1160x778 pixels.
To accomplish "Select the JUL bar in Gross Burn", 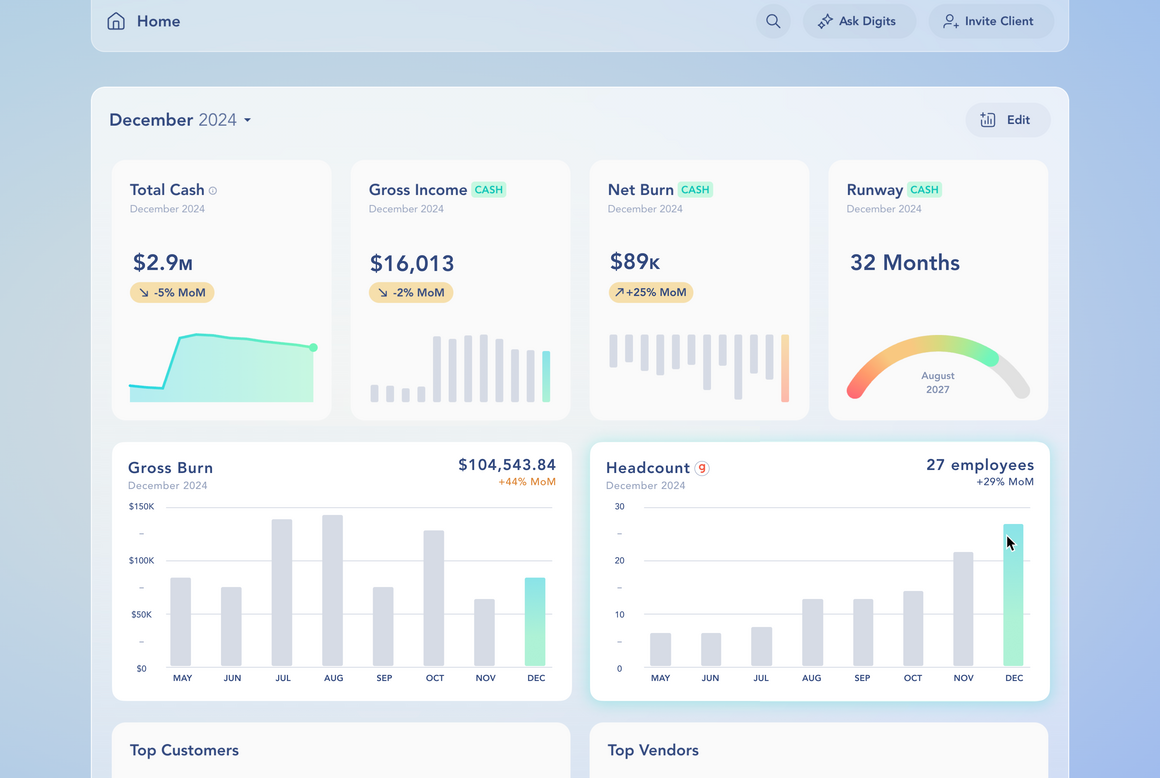I will [282, 592].
